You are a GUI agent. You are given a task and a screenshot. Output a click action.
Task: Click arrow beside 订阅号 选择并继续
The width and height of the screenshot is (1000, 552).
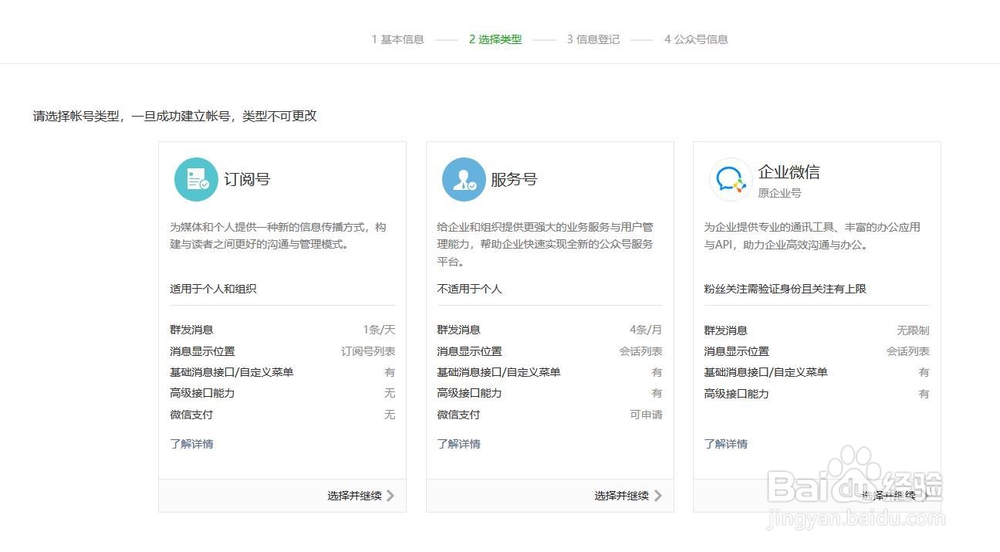pos(391,495)
